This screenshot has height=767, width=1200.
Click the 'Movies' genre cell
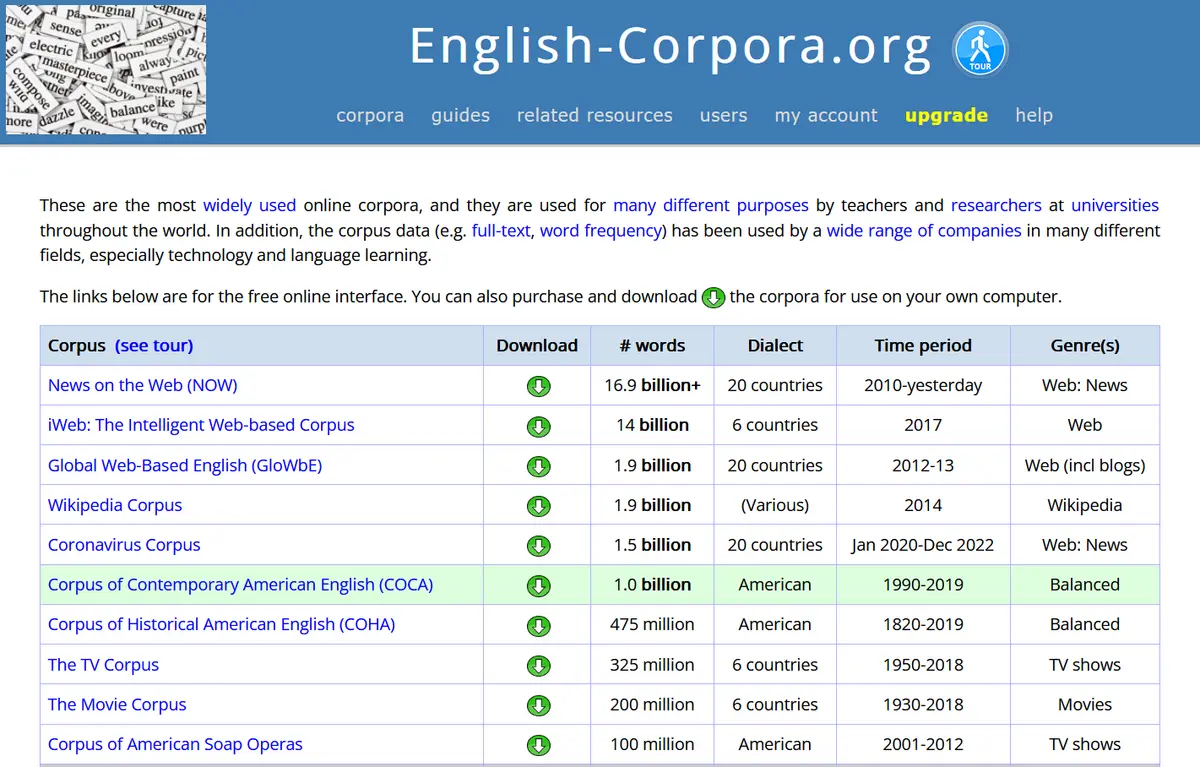(1085, 705)
